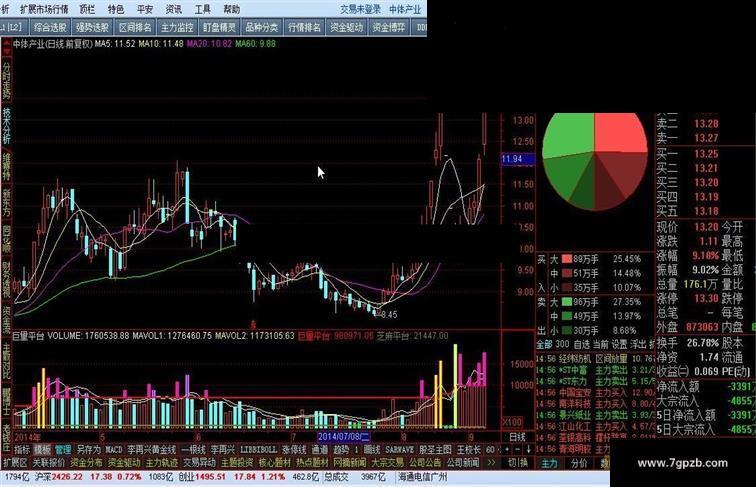Select the 涨停线 indicator
This screenshot has width=756, height=487.
pos(294,449)
